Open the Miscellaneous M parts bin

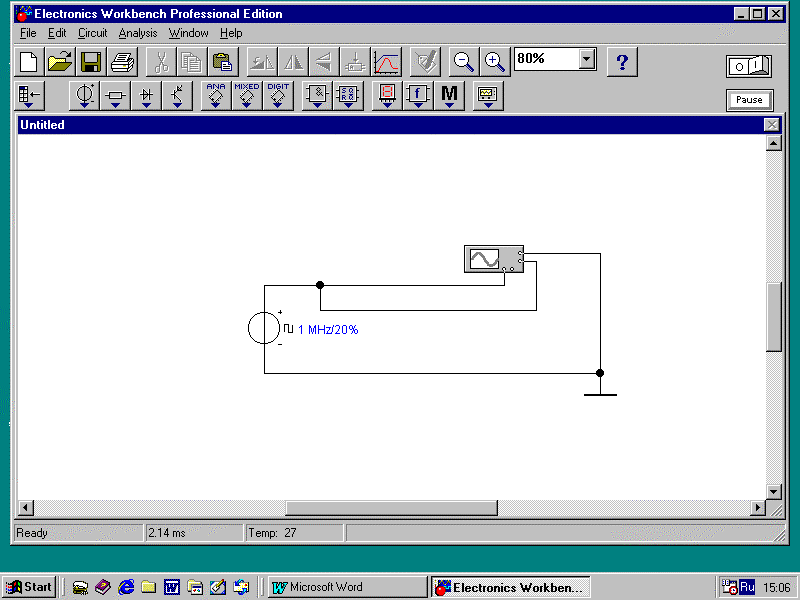449,95
